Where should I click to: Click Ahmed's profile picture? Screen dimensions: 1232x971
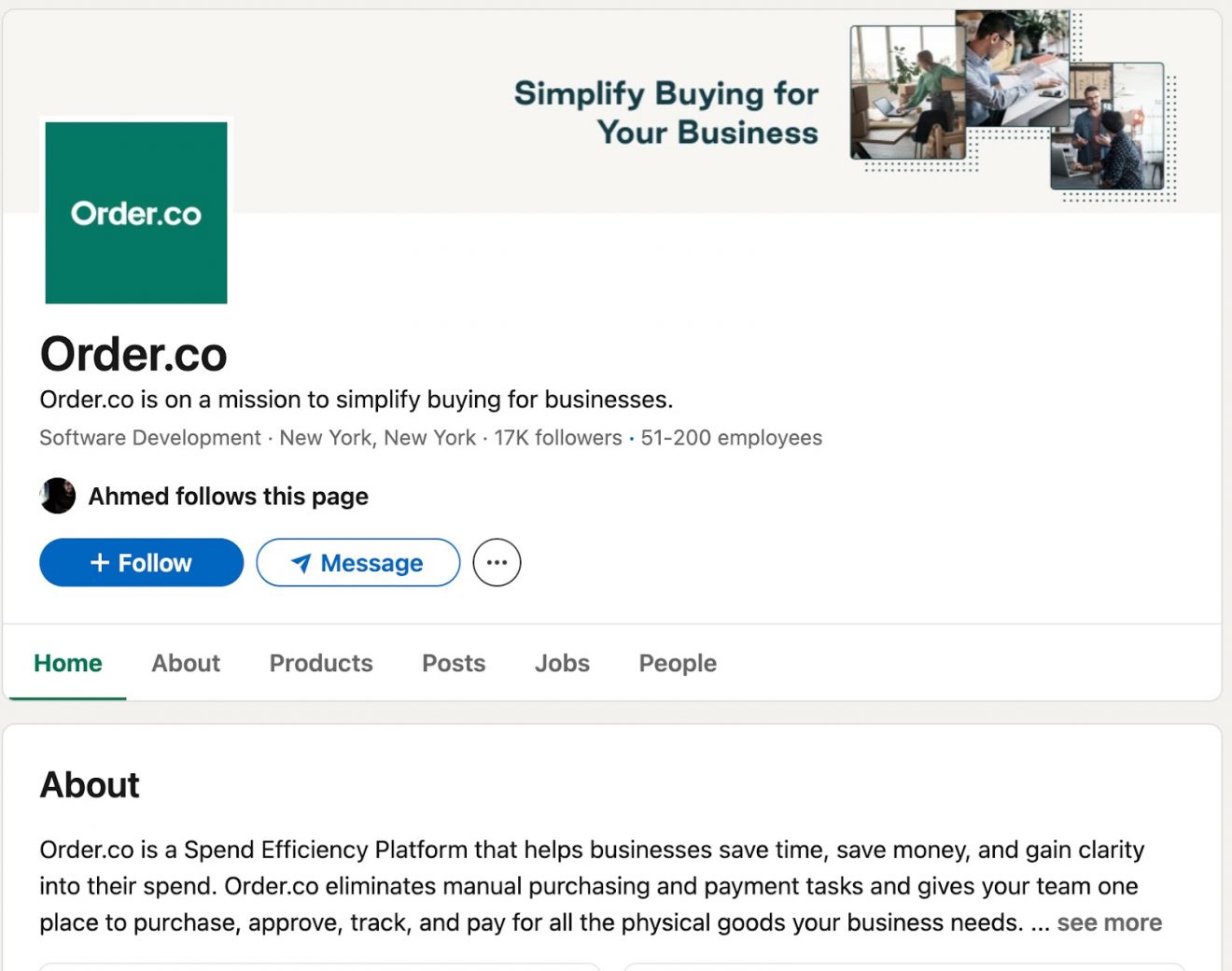coord(57,496)
